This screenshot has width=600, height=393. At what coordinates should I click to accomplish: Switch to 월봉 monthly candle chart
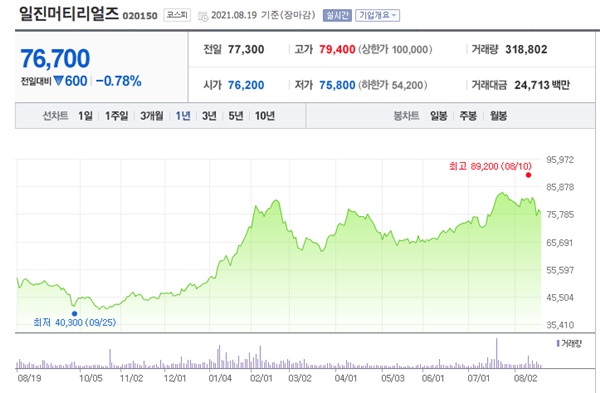(498, 116)
